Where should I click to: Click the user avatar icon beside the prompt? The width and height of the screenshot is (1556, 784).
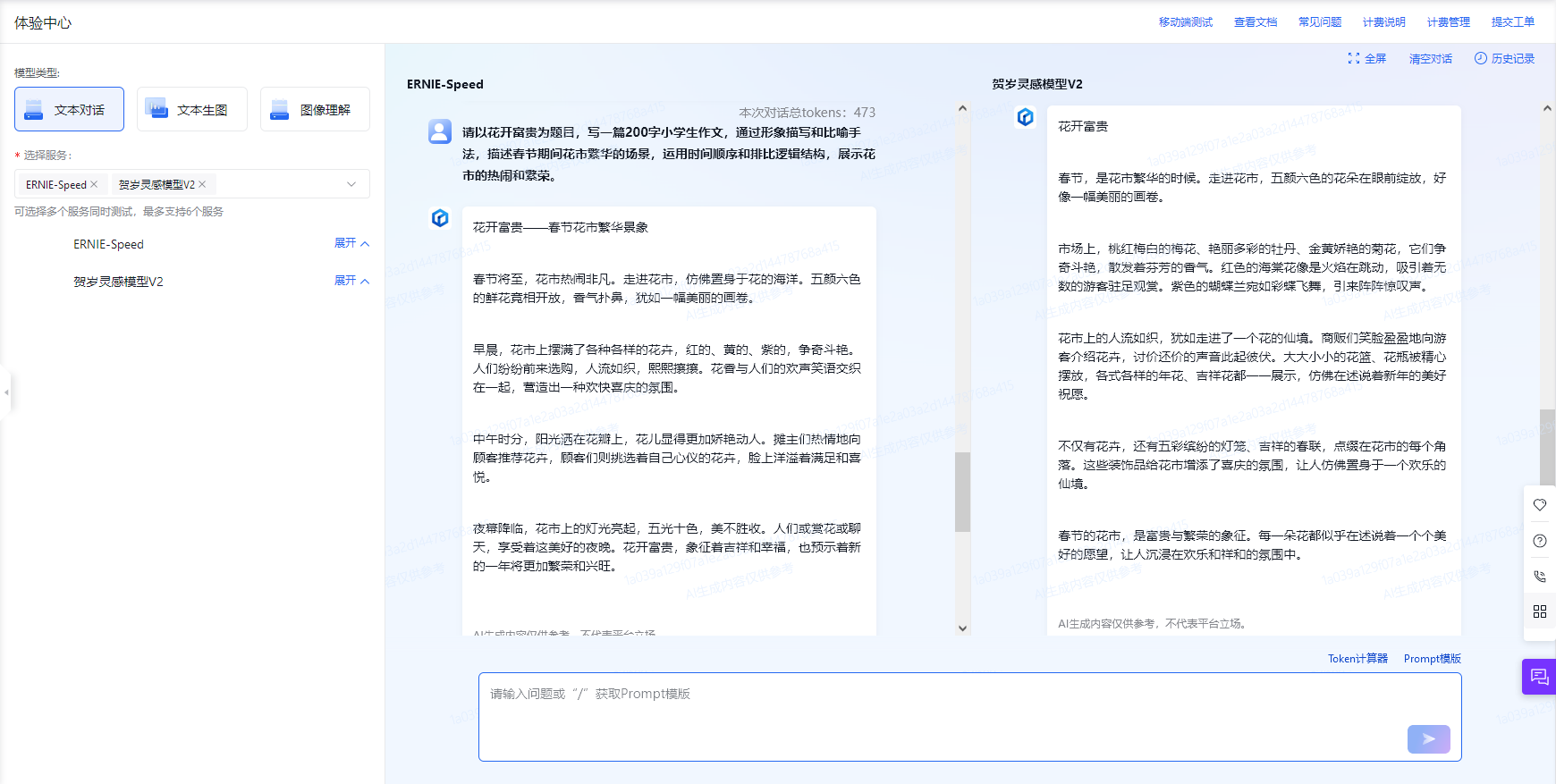[440, 131]
